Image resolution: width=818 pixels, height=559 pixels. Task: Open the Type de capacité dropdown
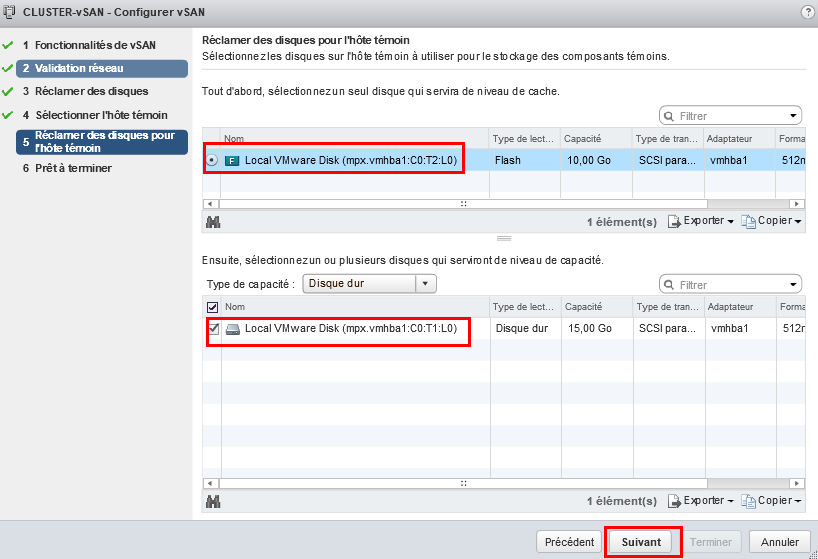[x=369, y=284]
